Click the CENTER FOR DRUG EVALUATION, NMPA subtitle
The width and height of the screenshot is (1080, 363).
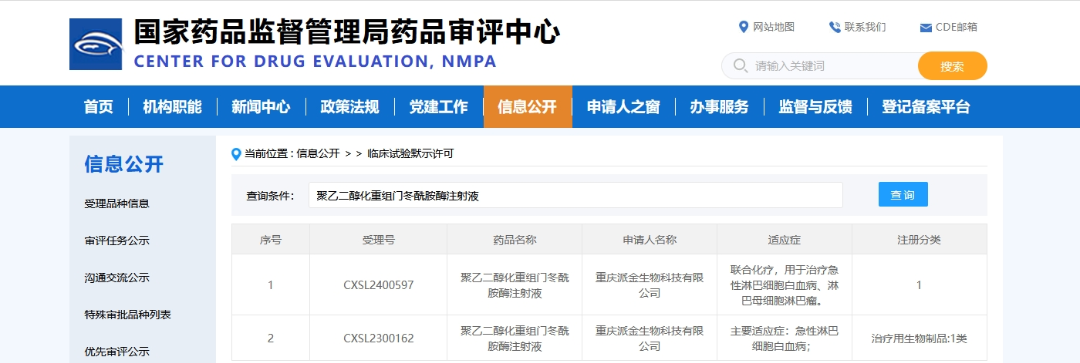pos(315,61)
